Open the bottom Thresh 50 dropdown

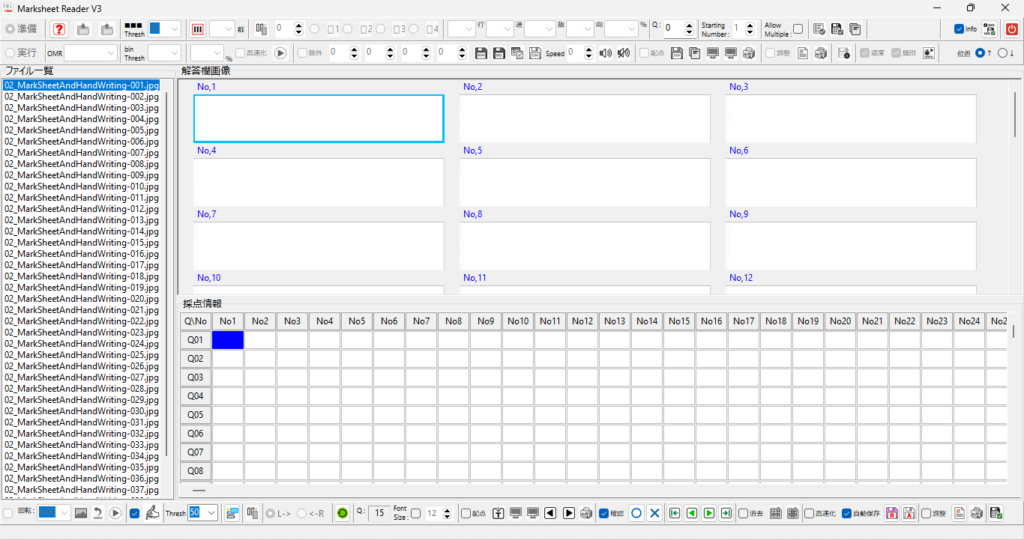click(203, 513)
